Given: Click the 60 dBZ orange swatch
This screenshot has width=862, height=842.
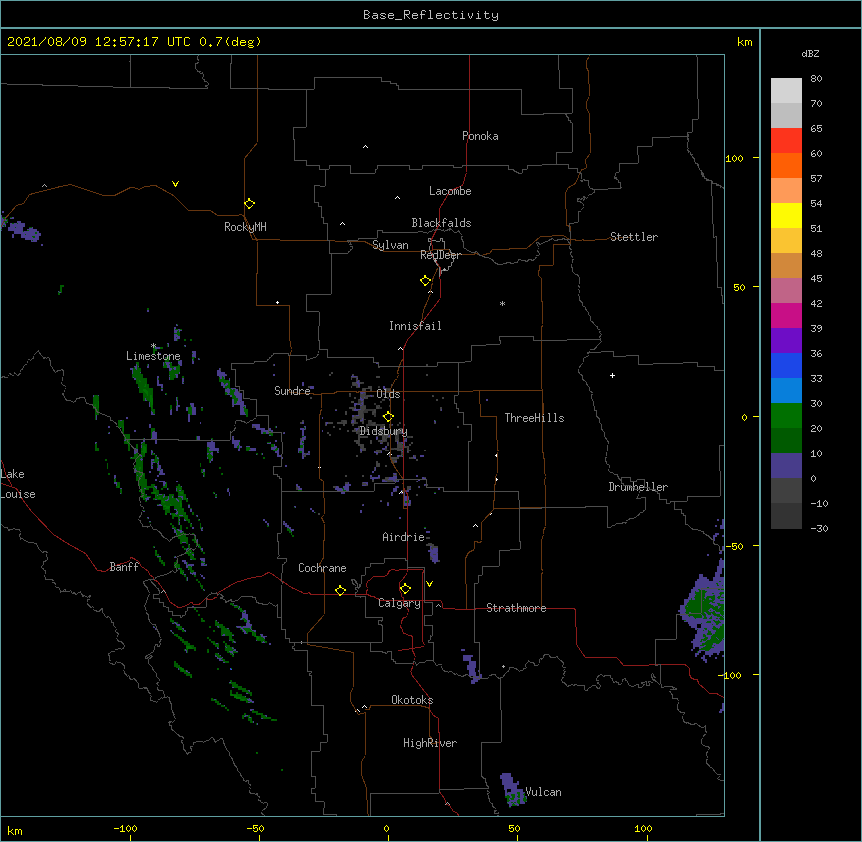Looking at the screenshot, I should [x=786, y=165].
